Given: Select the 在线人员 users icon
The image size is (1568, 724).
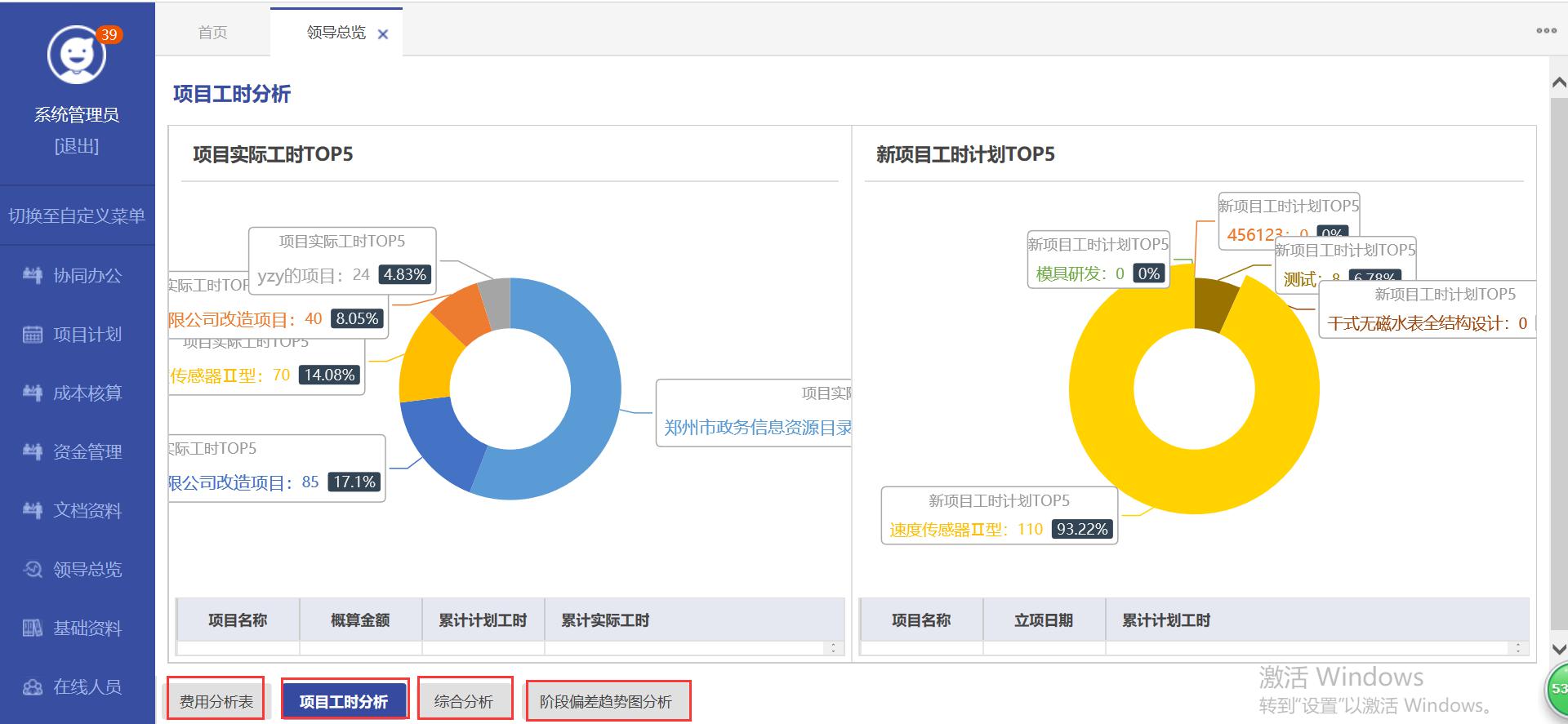Looking at the screenshot, I should [x=33, y=687].
